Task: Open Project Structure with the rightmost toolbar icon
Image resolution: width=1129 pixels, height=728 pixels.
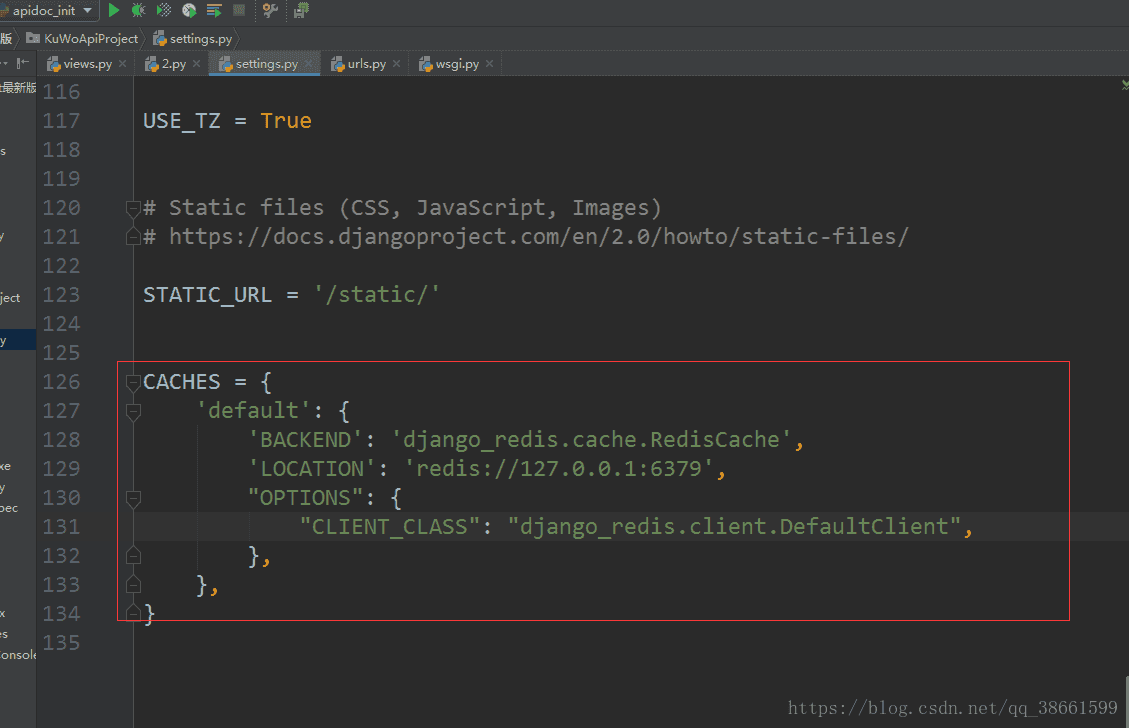Action: click(x=302, y=10)
